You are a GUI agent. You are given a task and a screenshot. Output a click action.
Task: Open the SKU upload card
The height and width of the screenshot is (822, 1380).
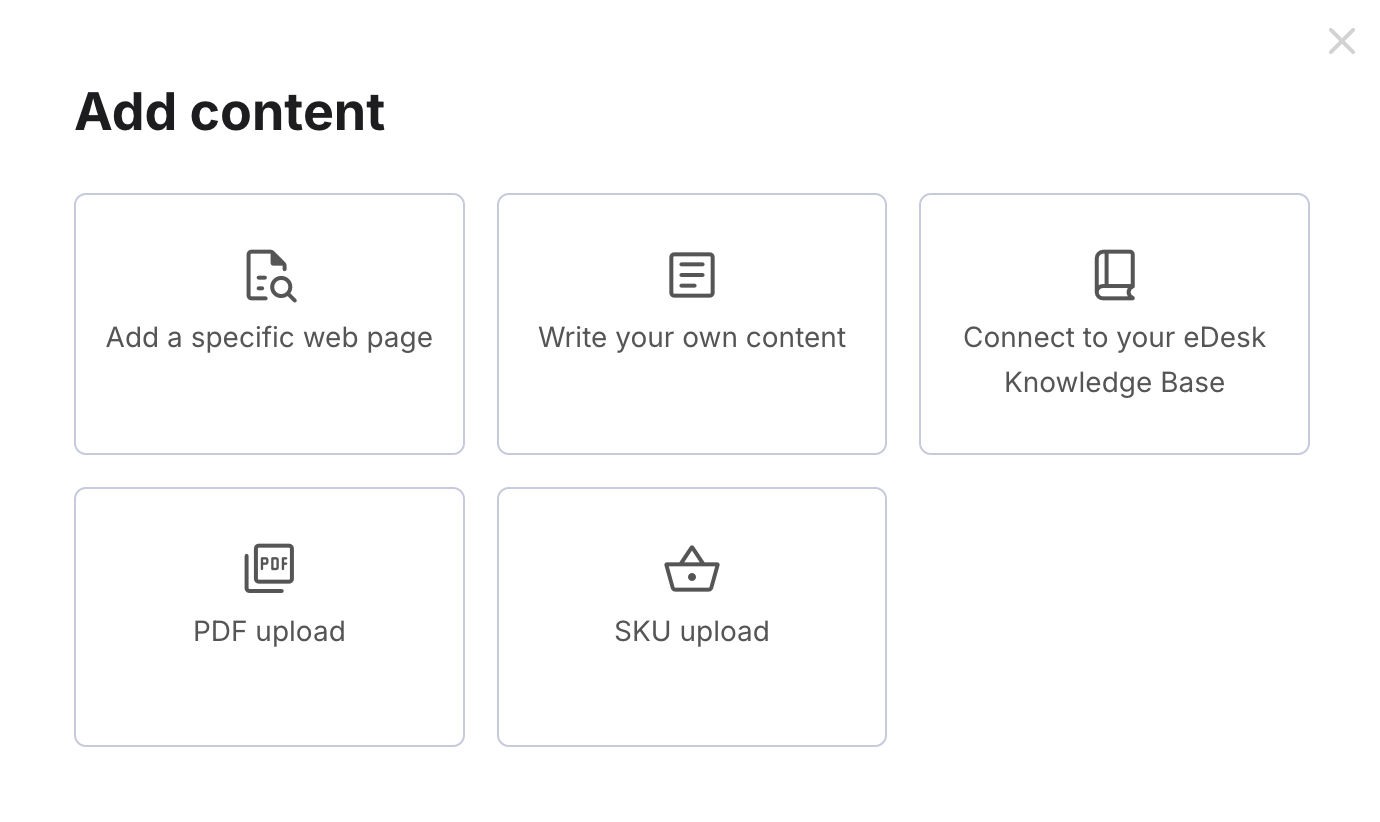pos(691,616)
